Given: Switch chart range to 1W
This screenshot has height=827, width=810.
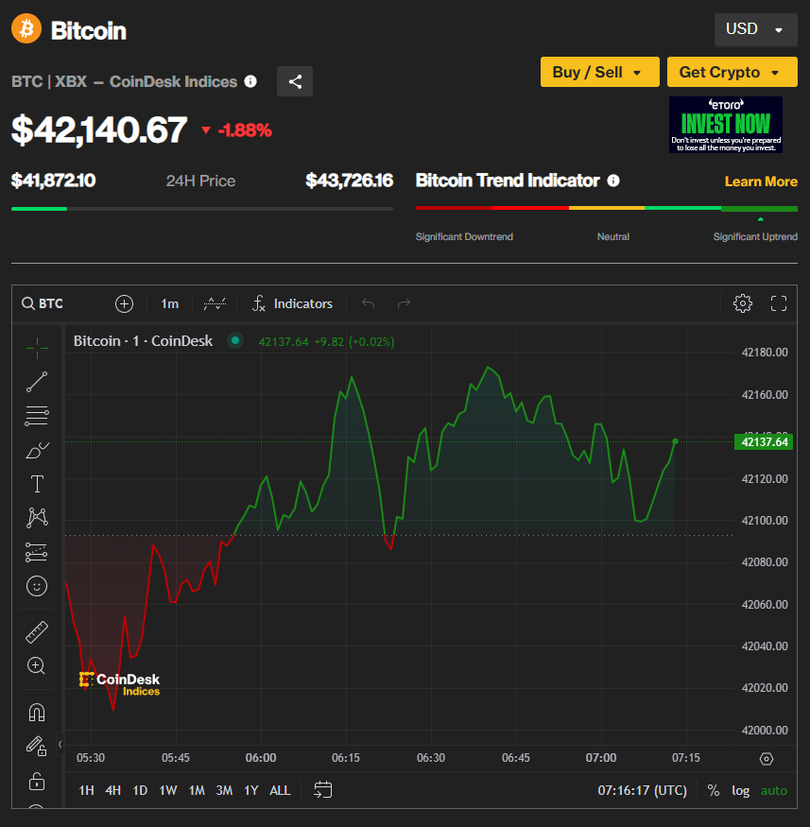Looking at the screenshot, I should pyautogui.click(x=168, y=790).
